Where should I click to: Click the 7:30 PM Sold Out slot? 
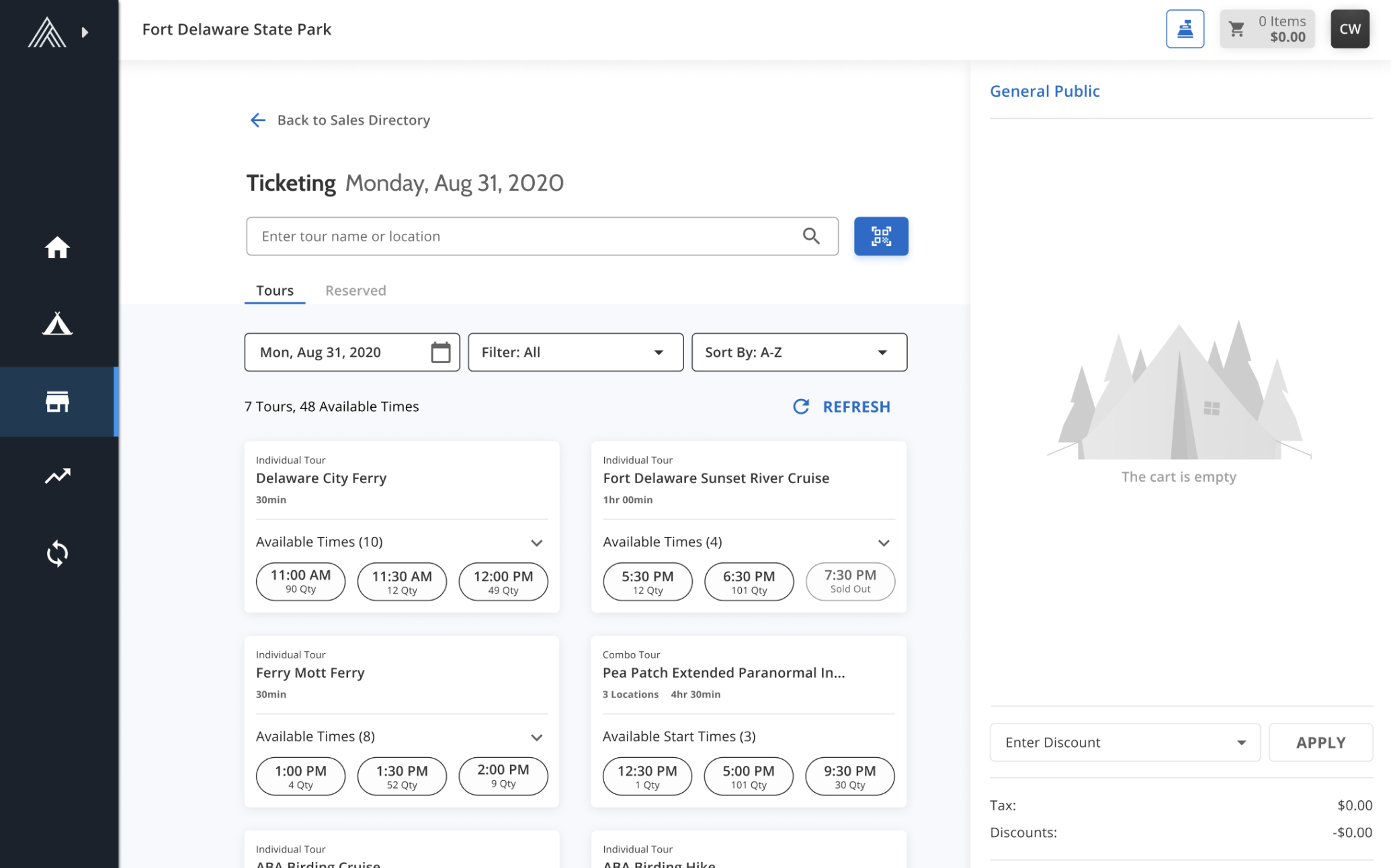850,581
